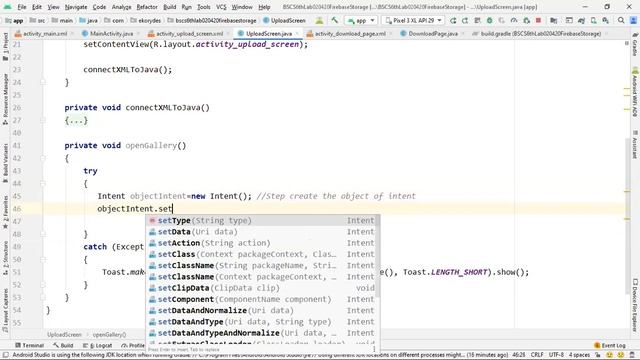
Task: Open the SDK Manager toolbar icon
Action: [606, 20]
